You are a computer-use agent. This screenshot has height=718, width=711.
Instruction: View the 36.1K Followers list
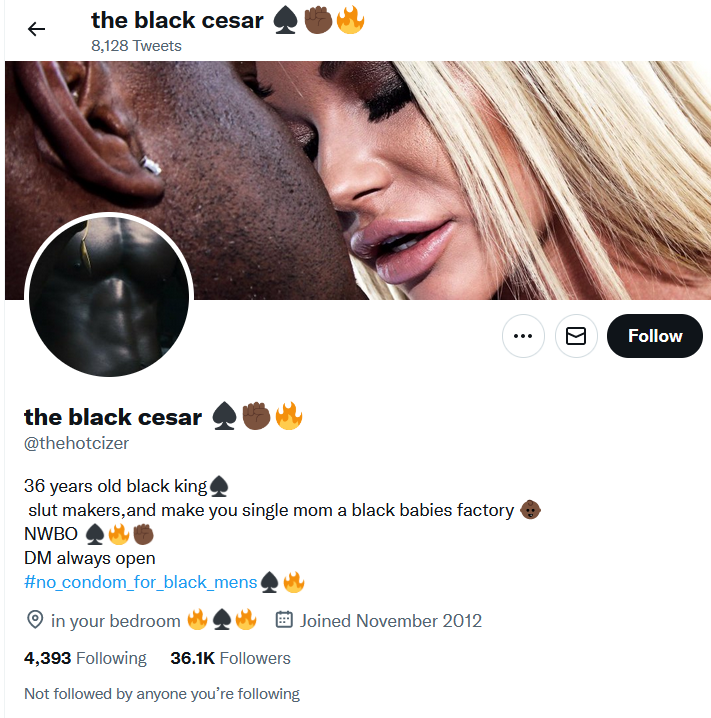pyautogui.click(x=230, y=658)
